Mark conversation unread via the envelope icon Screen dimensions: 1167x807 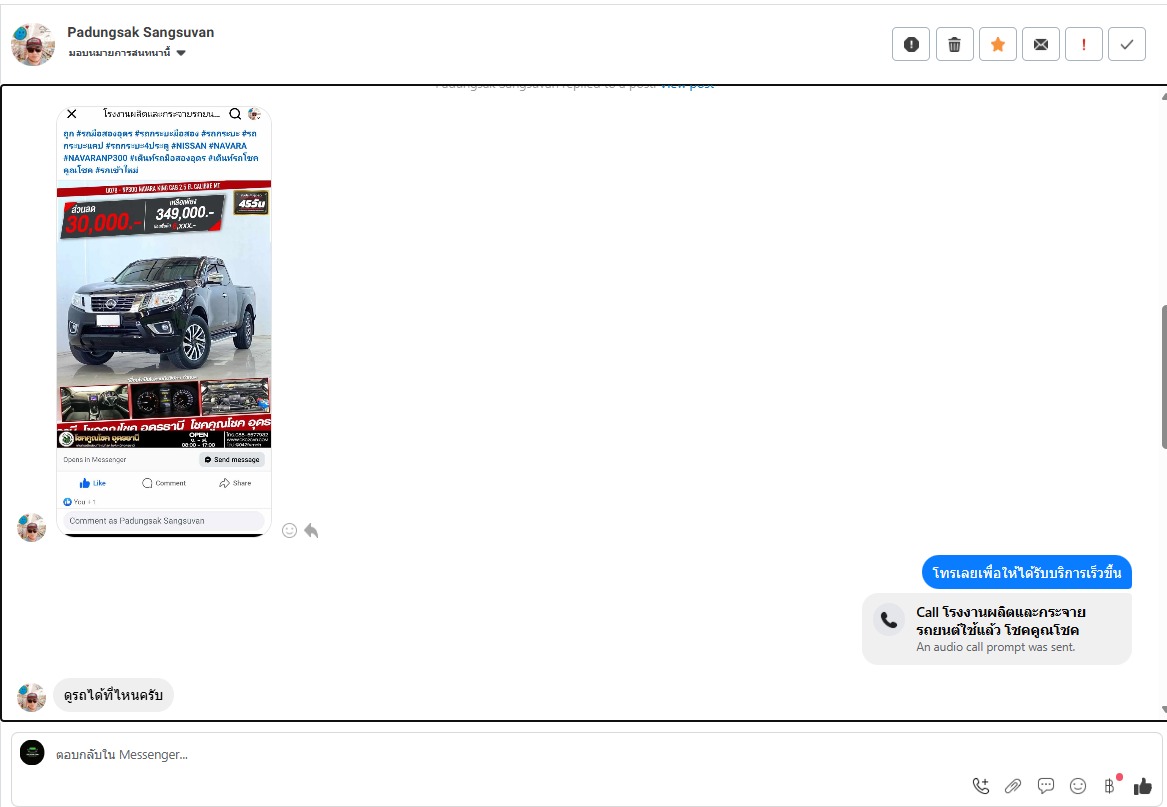tap(1041, 44)
